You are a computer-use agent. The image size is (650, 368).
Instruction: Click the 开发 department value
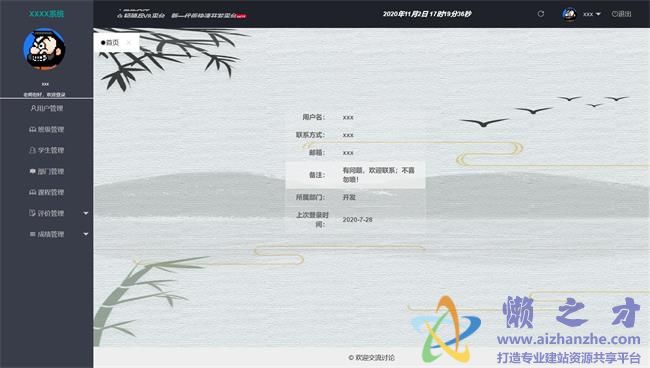pyautogui.click(x=349, y=197)
